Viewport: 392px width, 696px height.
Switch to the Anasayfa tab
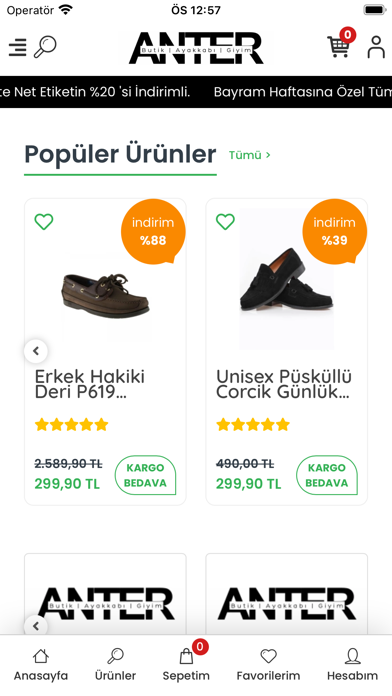coord(41,665)
